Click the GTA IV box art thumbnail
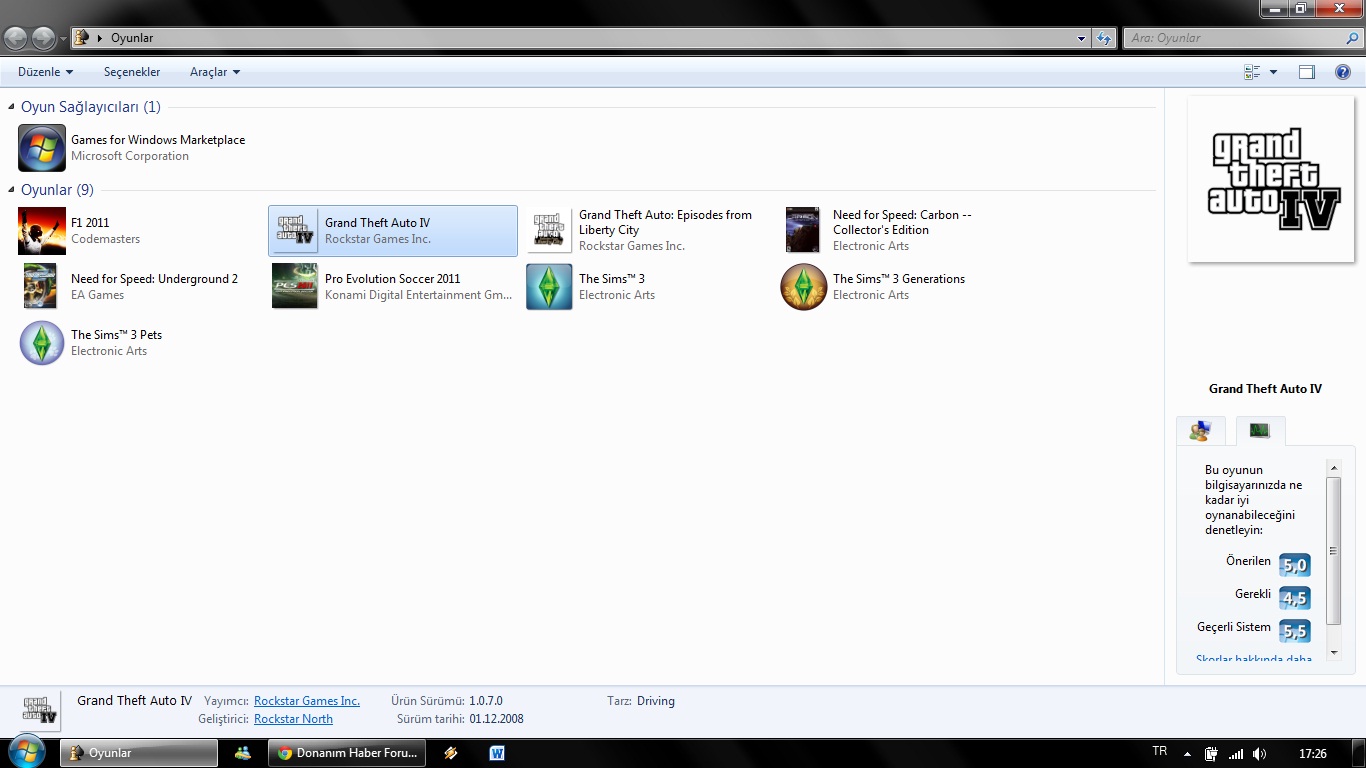Image resolution: width=1366 pixels, height=768 pixels. pyautogui.click(x=1271, y=179)
